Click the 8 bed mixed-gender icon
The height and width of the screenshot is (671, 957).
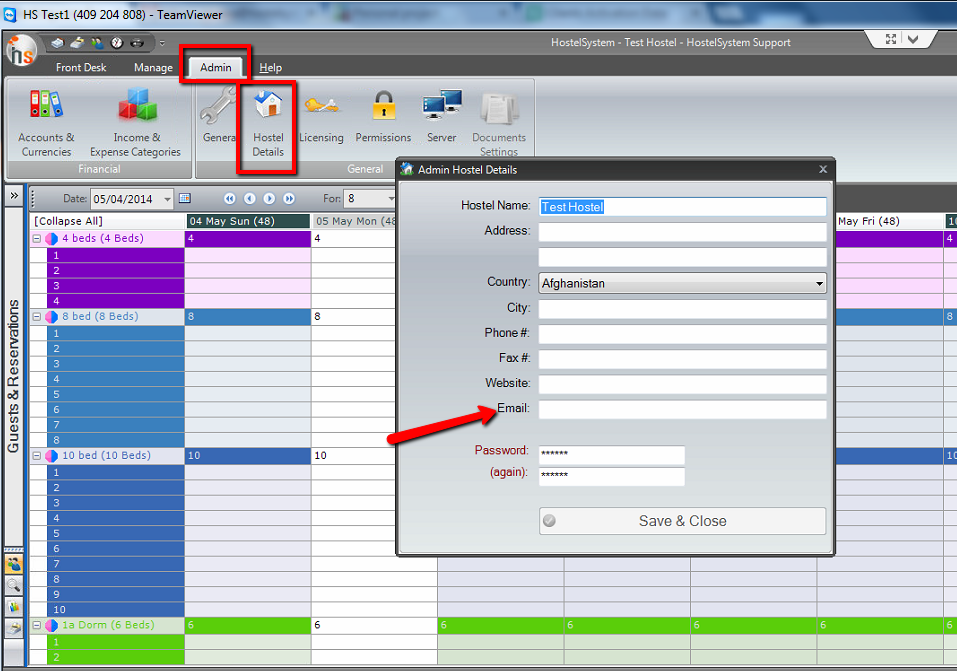pos(52,317)
